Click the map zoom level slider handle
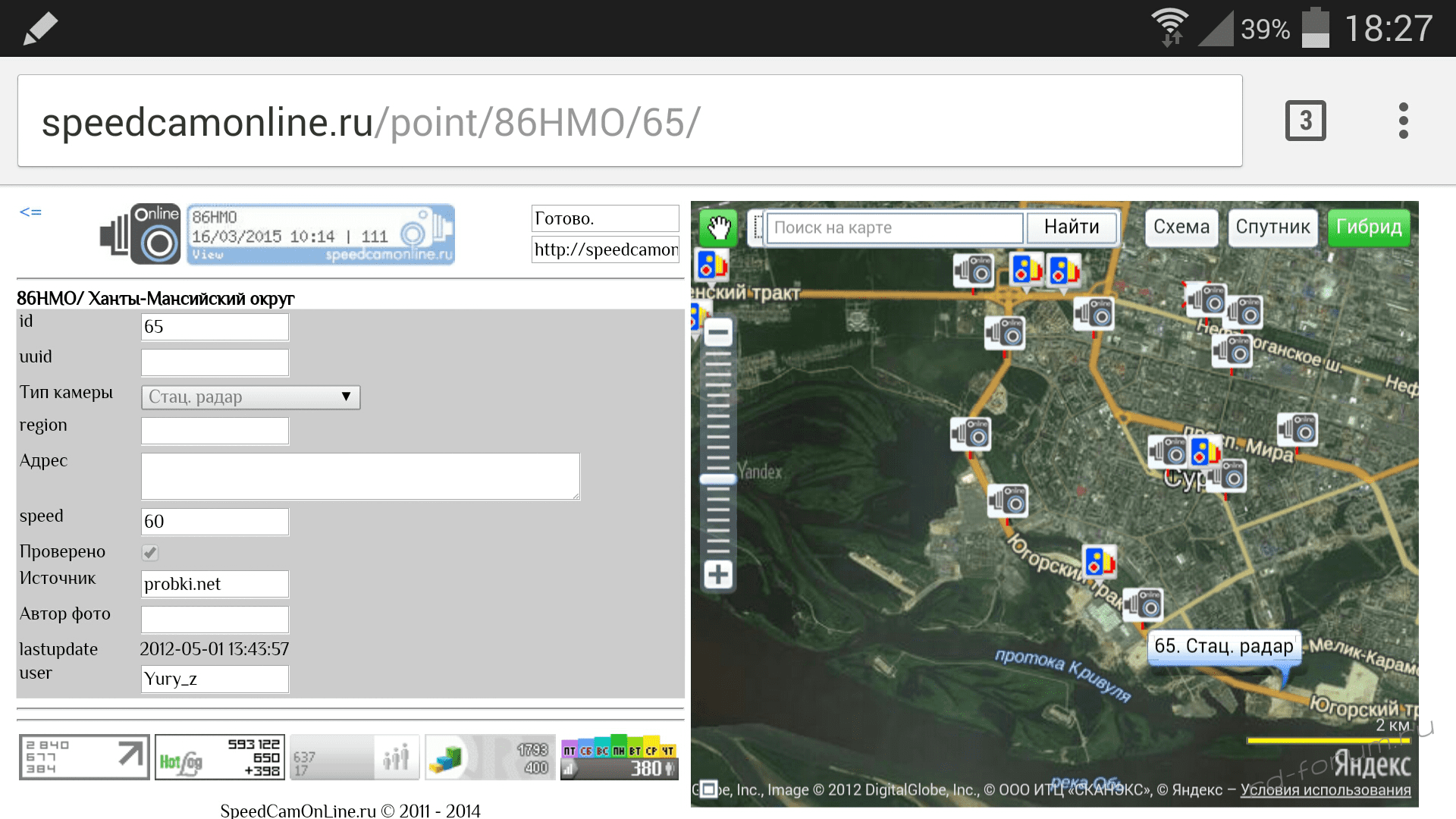The width and height of the screenshot is (1456, 819). tap(717, 479)
